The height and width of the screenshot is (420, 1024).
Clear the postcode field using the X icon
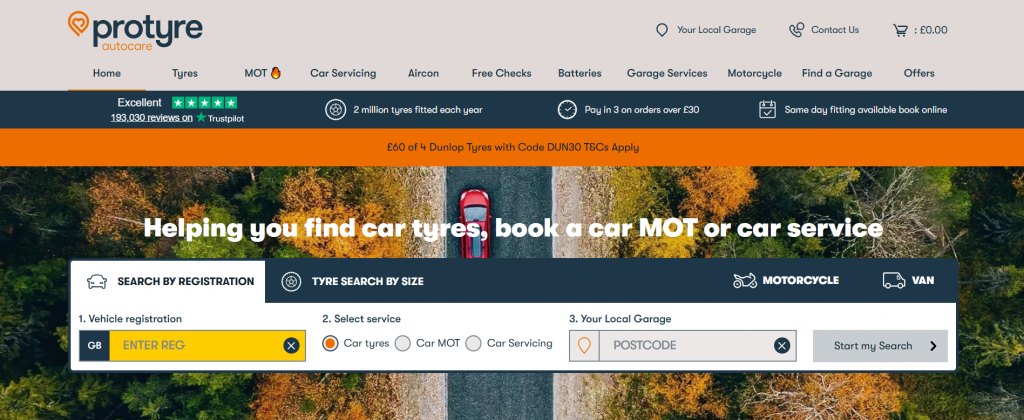[782, 346]
